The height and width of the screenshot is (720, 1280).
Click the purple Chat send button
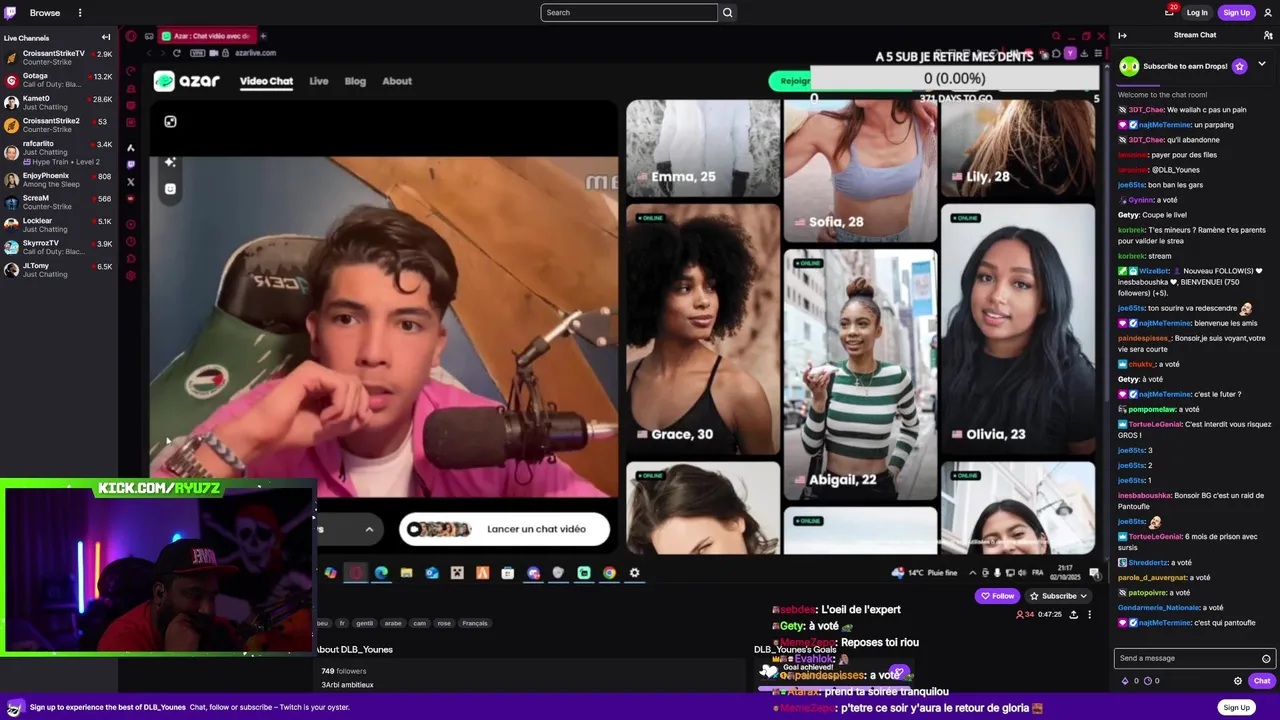pos(1262,681)
